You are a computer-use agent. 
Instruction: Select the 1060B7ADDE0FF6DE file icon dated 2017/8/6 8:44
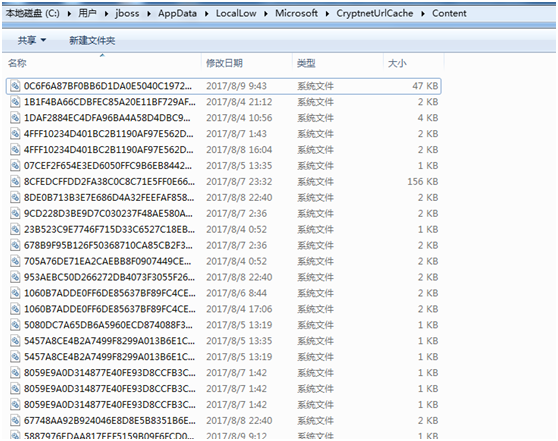[x=15, y=293]
